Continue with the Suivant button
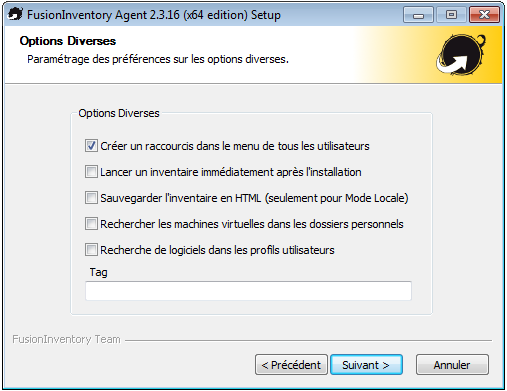The image size is (507, 391). [x=366, y=365]
